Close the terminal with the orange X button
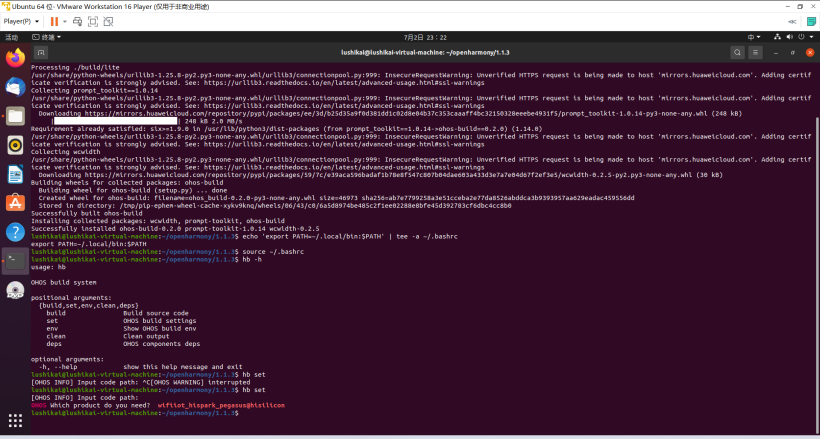The width and height of the screenshot is (820, 439). (810, 52)
